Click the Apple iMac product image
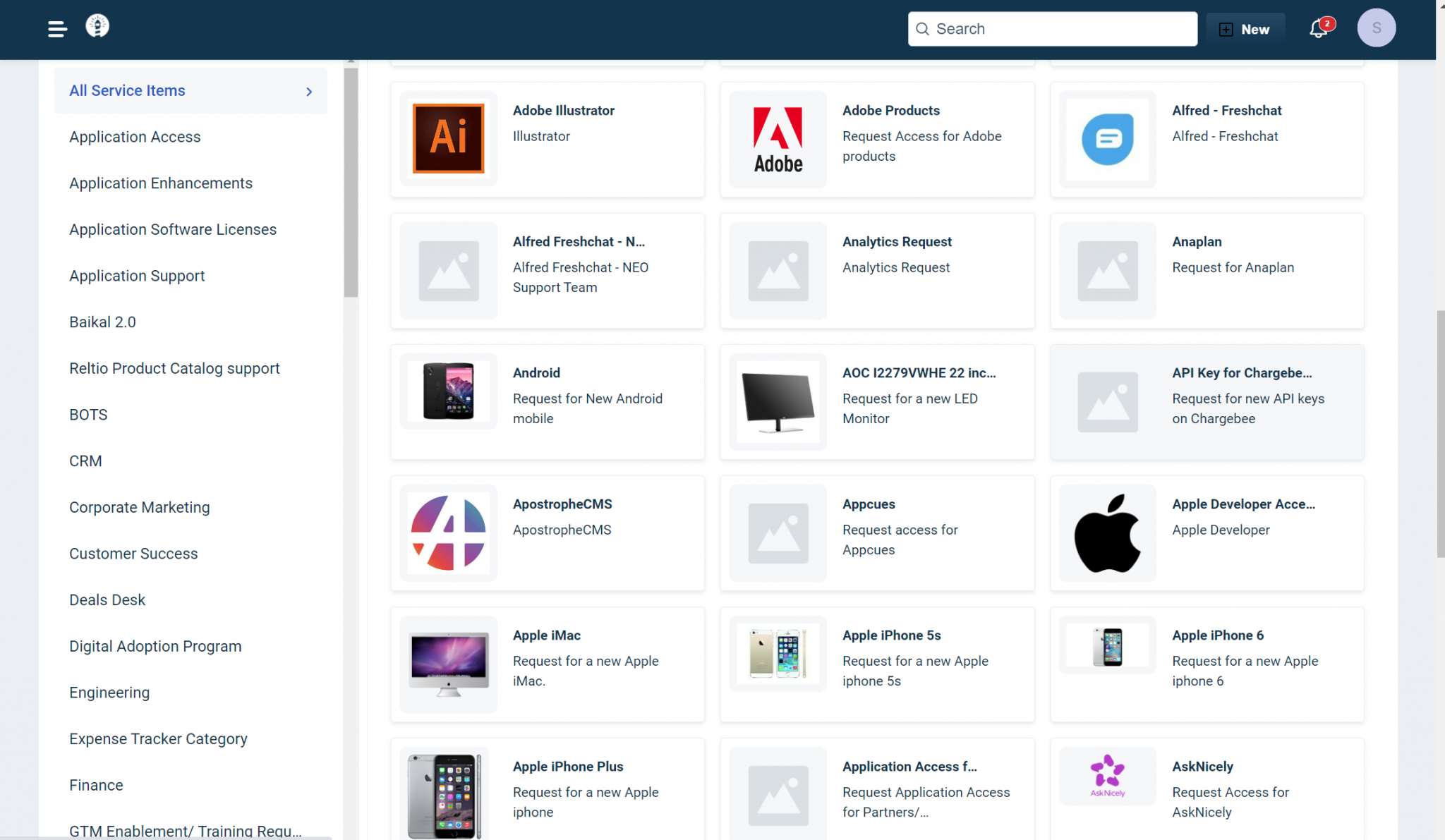The height and width of the screenshot is (840, 1445). coord(447,663)
